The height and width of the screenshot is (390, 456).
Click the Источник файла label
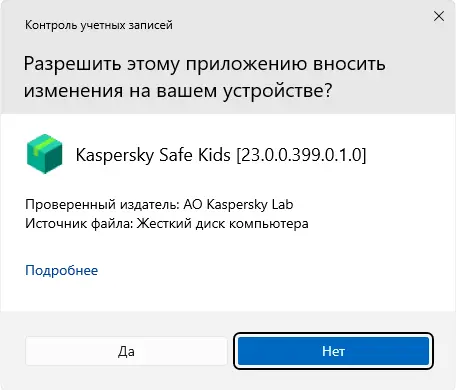point(79,223)
